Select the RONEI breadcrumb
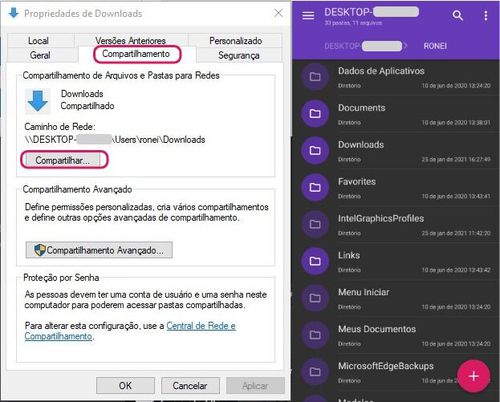 (x=435, y=46)
